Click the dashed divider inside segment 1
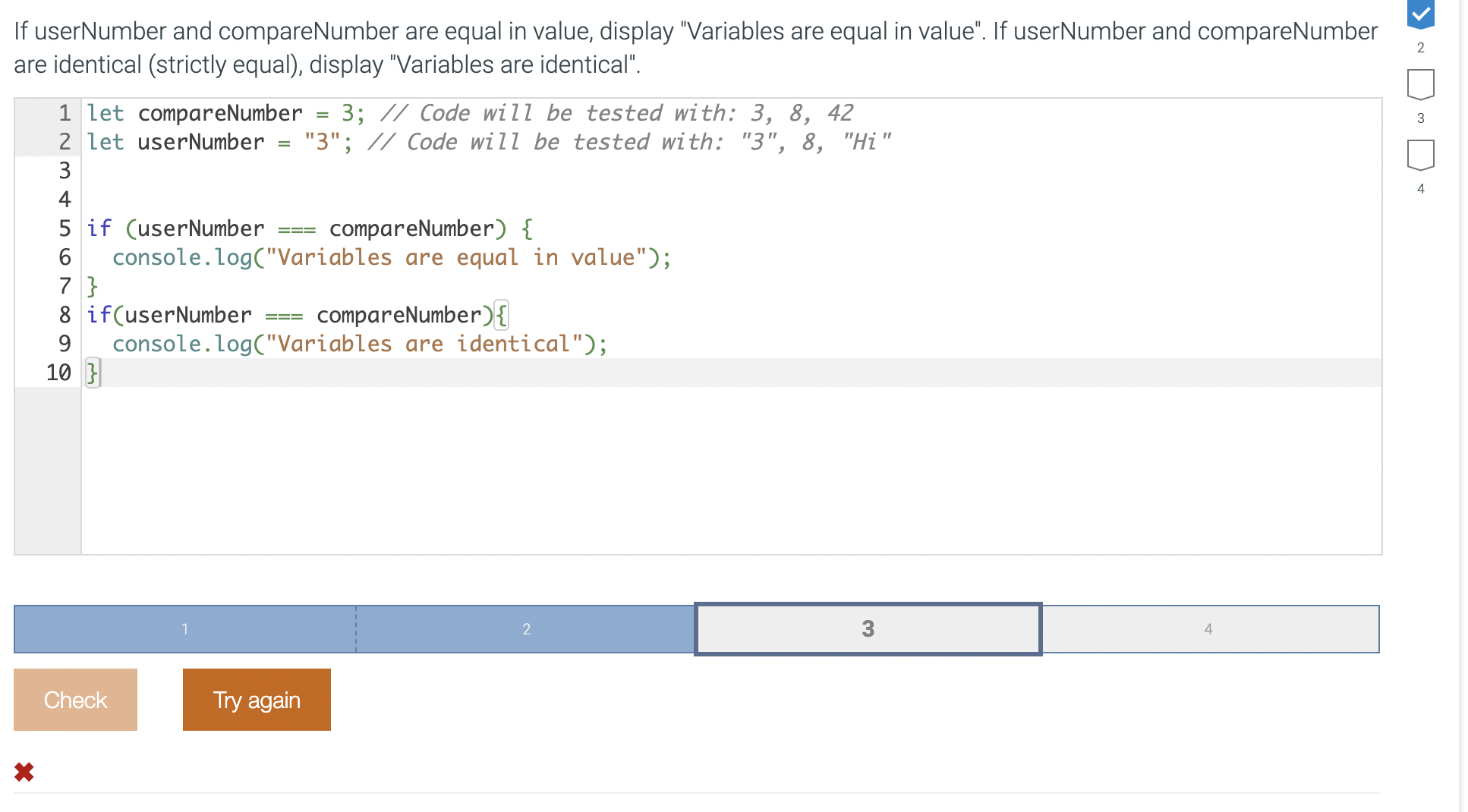Screen dimensions: 1468x812 (x=355, y=628)
